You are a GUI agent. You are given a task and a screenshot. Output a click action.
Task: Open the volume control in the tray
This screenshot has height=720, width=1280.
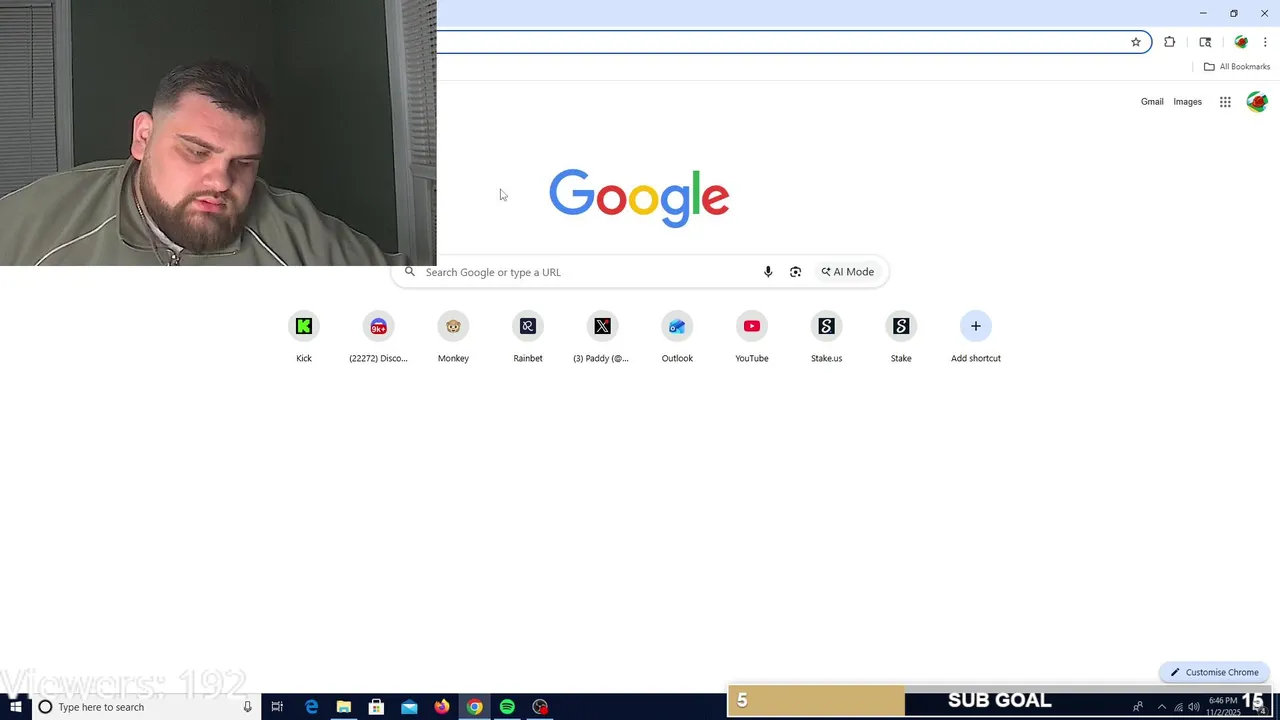click(1194, 707)
